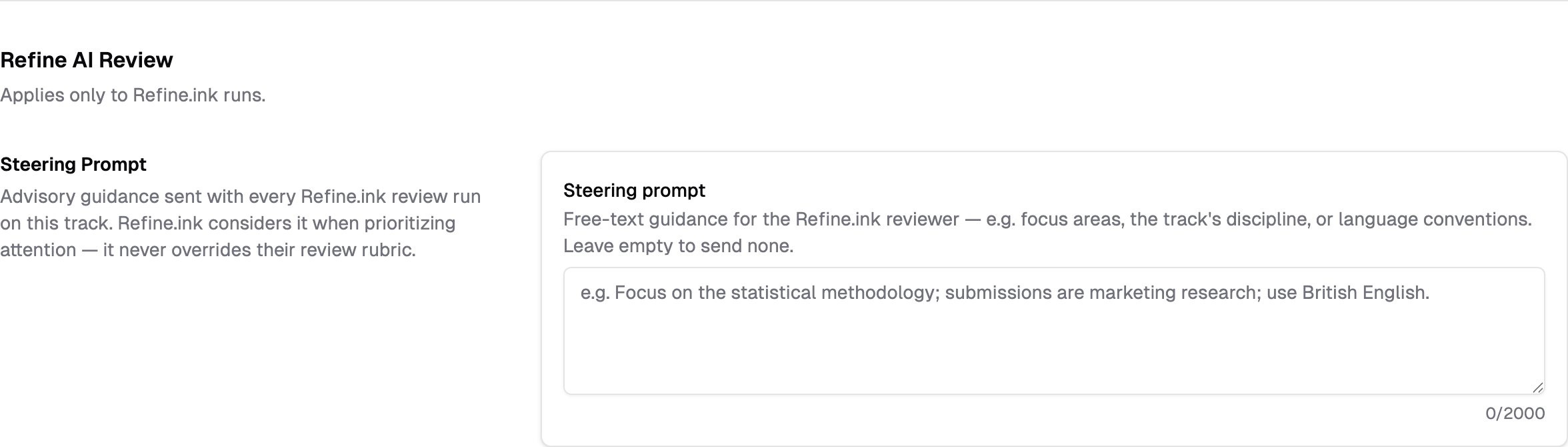The height and width of the screenshot is (447, 1568).
Task: Select the Refine AI Review heading
Action: coord(87,60)
